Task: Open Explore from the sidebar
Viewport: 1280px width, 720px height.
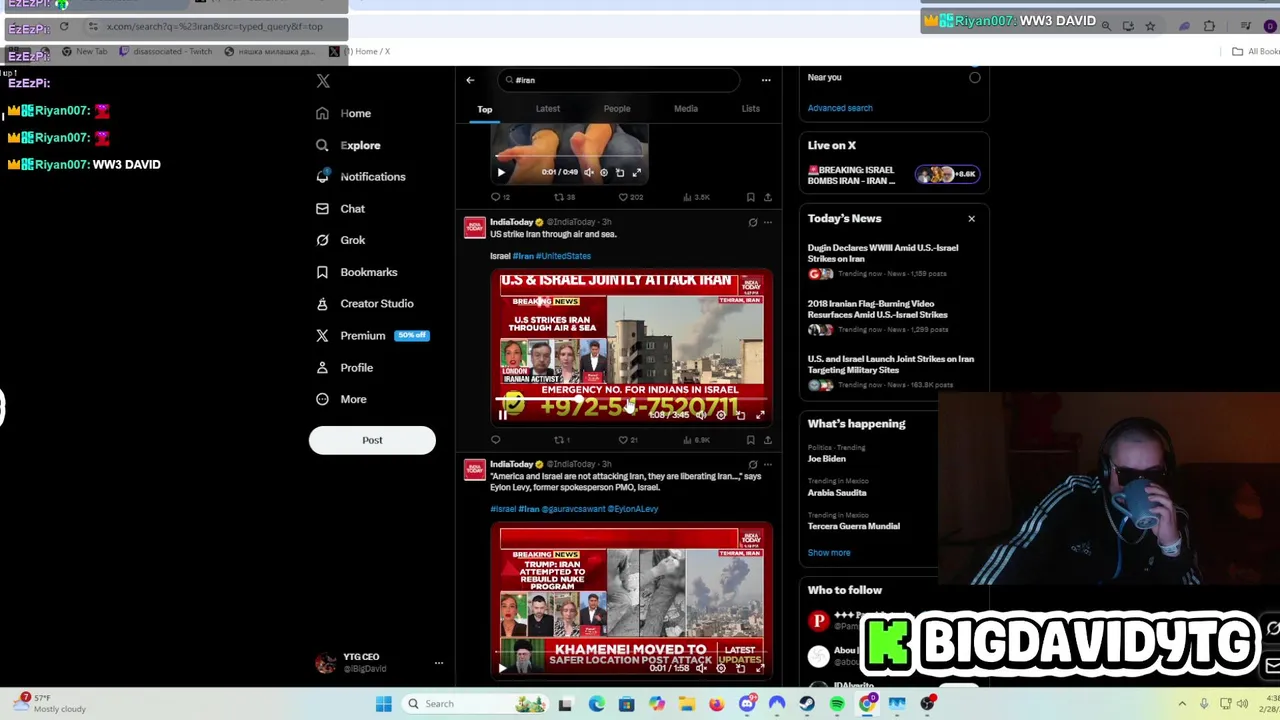Action: click(x=348, y=146)
